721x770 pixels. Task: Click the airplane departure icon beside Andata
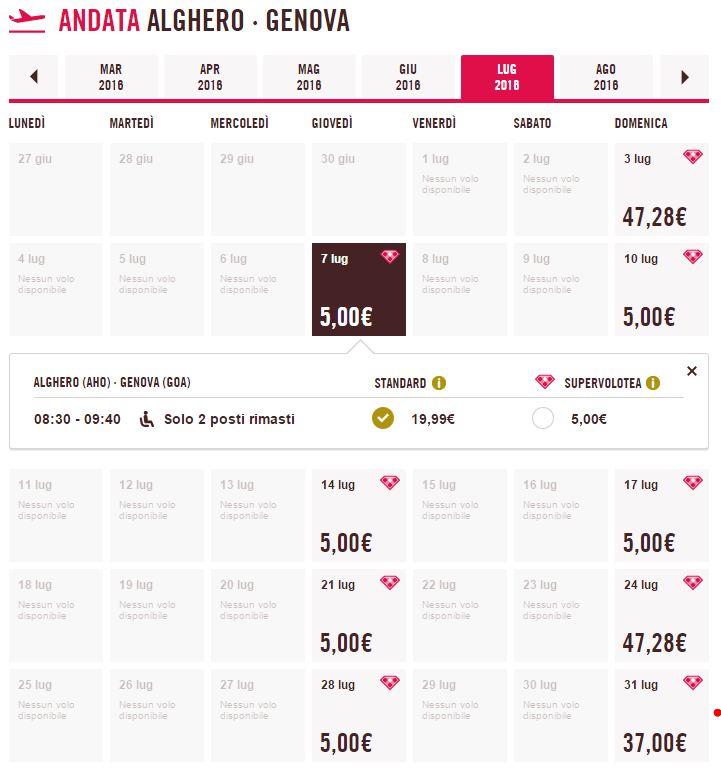[x=27, y=21]
